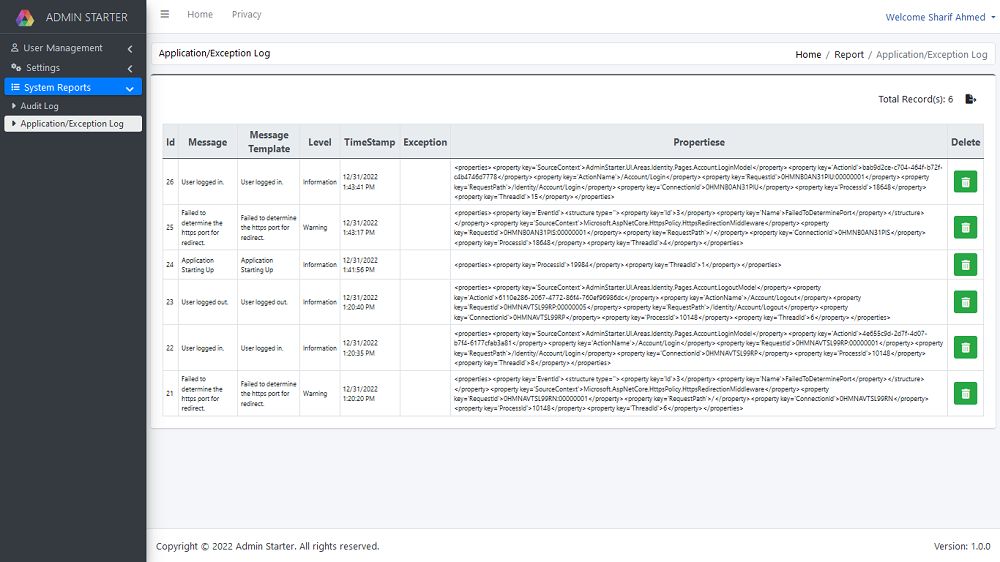Click the TimeStamp column header

tap(369, 142)
